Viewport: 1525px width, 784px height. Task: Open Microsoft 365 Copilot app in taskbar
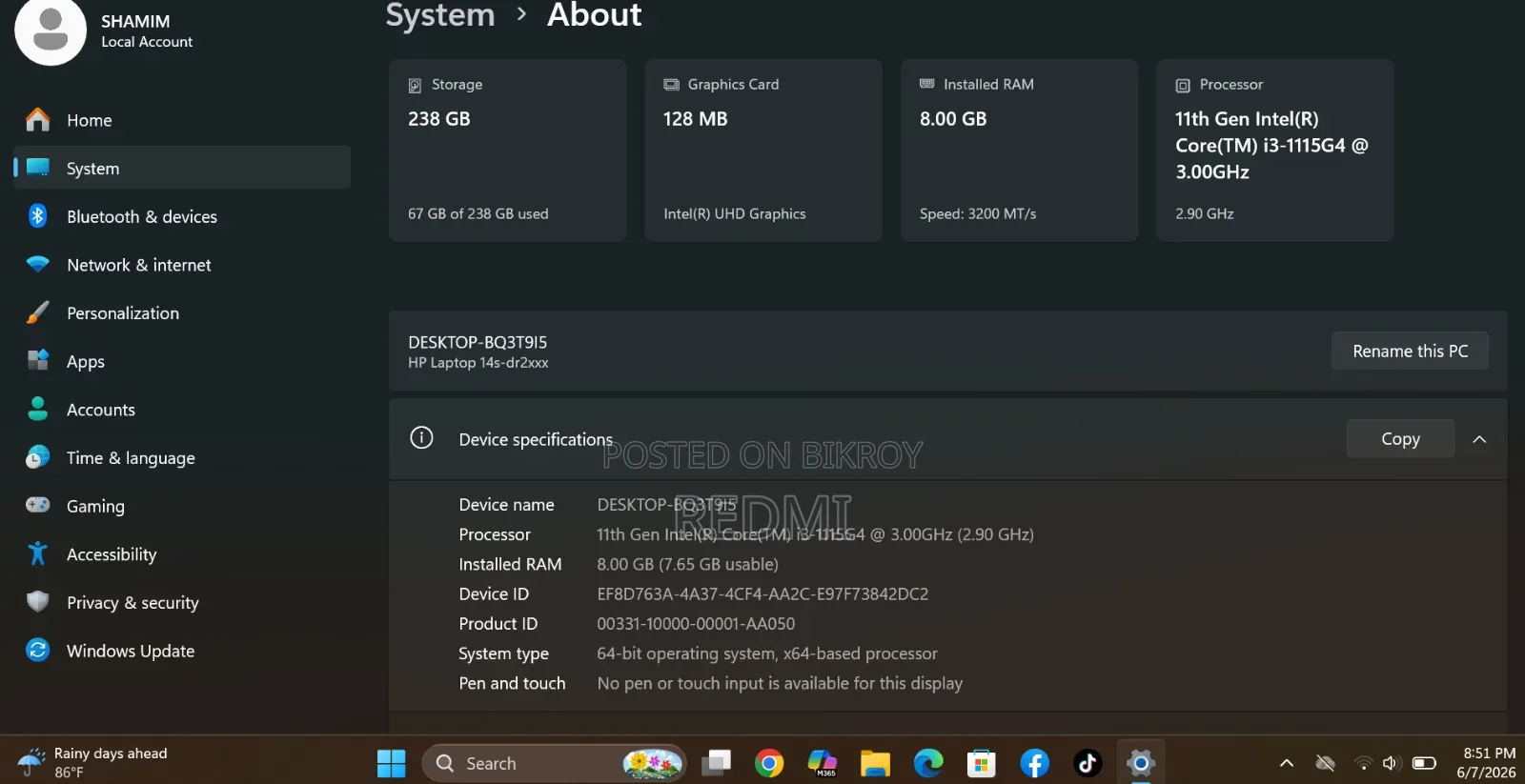(x=822, y=764)
